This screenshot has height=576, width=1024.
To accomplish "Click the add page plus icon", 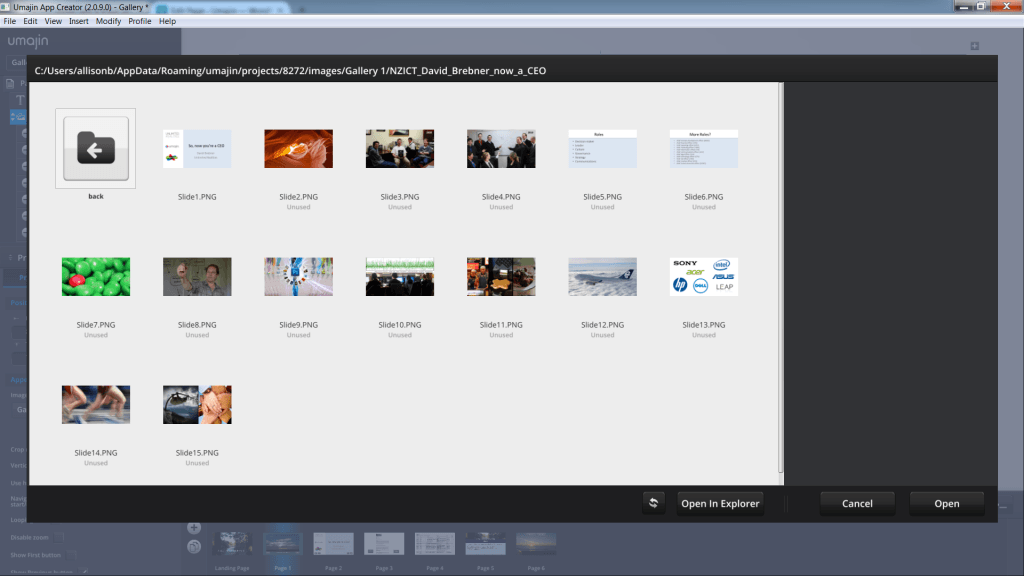I will [194, 528].
